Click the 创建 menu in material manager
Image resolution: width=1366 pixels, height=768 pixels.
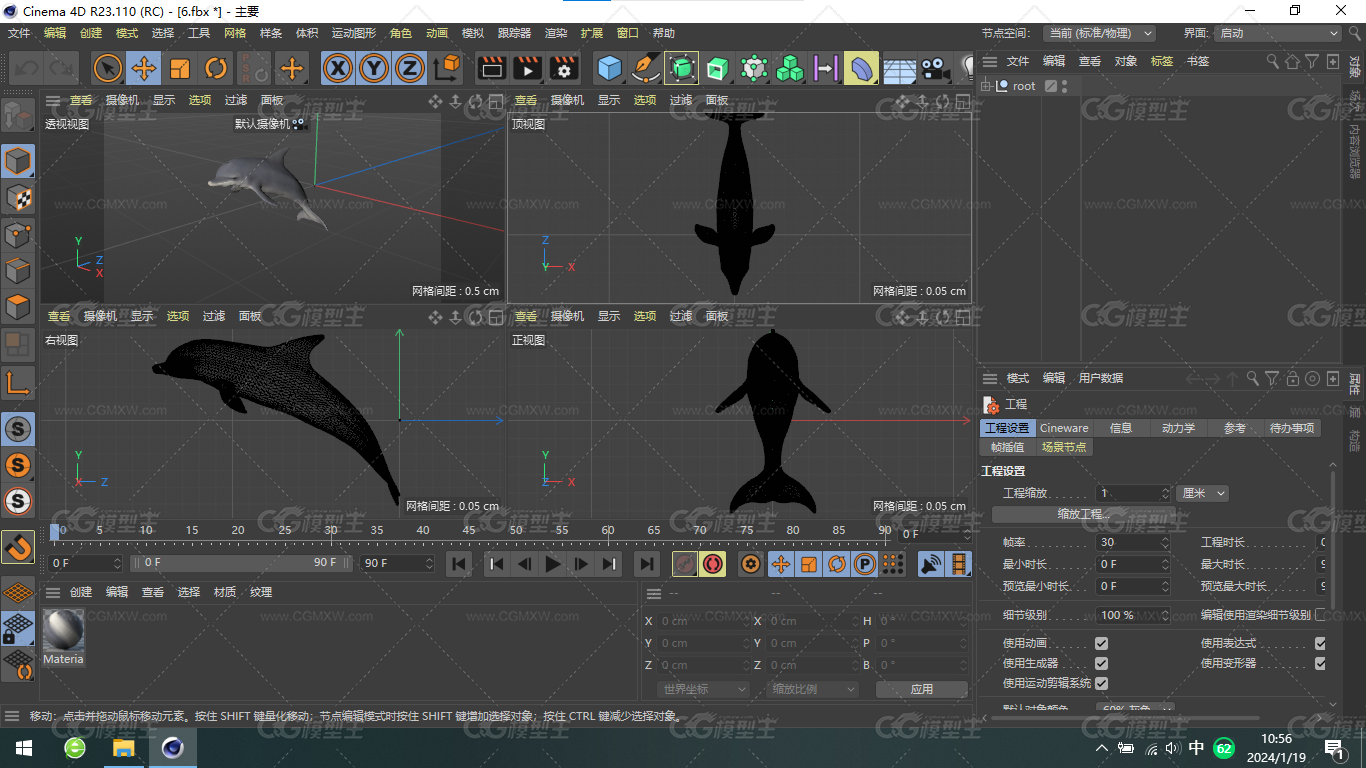point(81,592)
